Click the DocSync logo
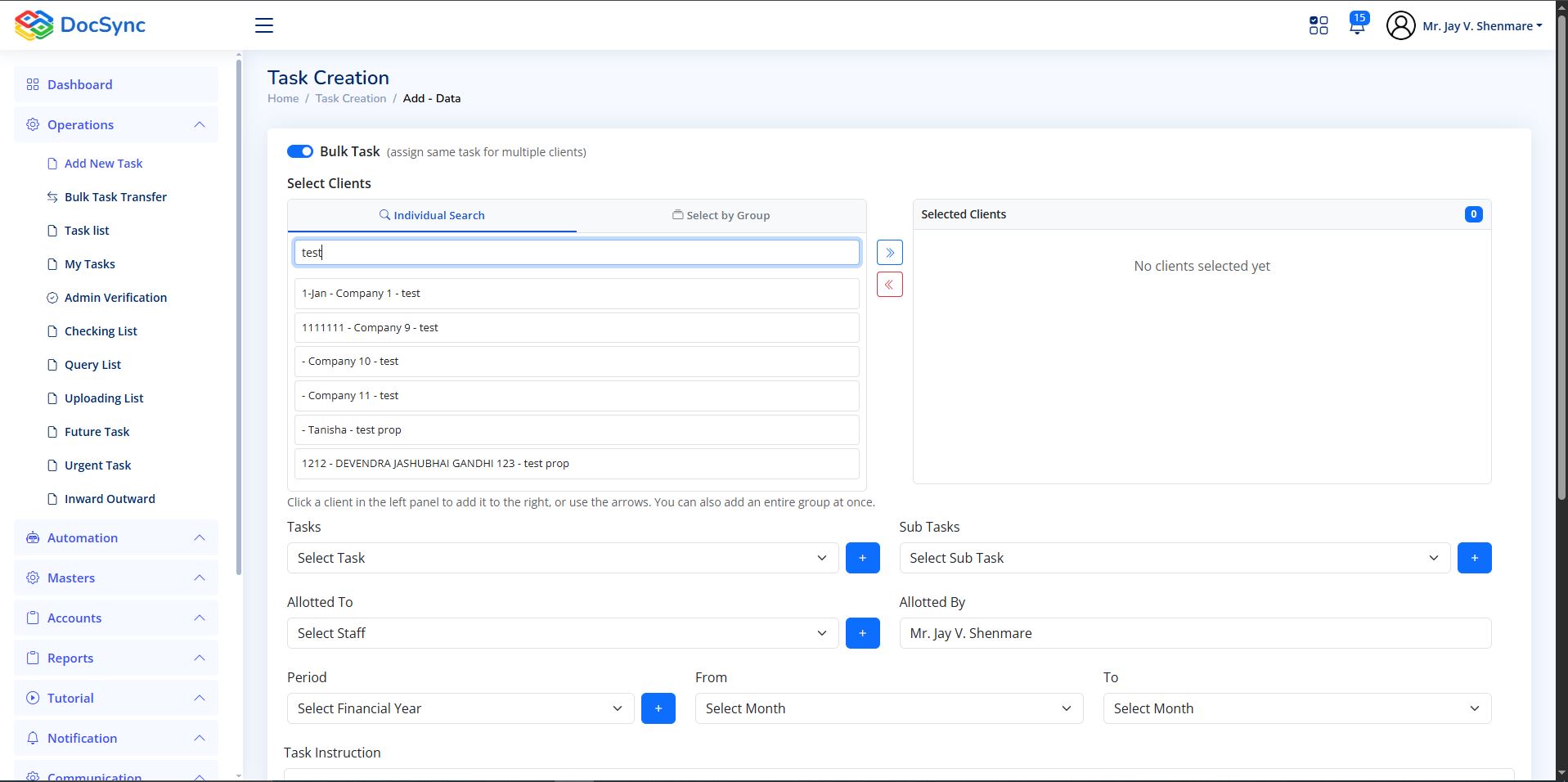 point(80,25)
